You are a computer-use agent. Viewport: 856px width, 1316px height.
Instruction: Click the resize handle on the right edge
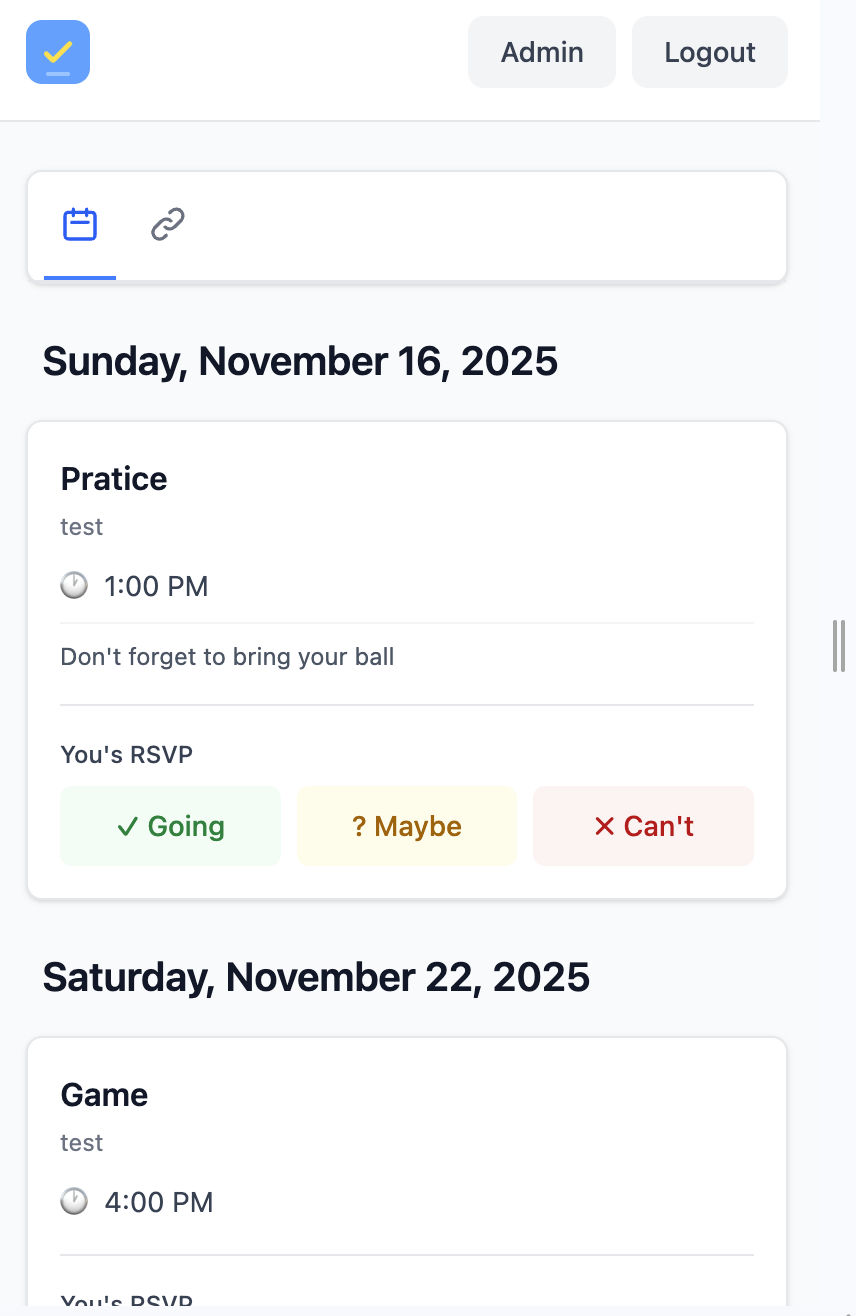(x=838, y=645)
